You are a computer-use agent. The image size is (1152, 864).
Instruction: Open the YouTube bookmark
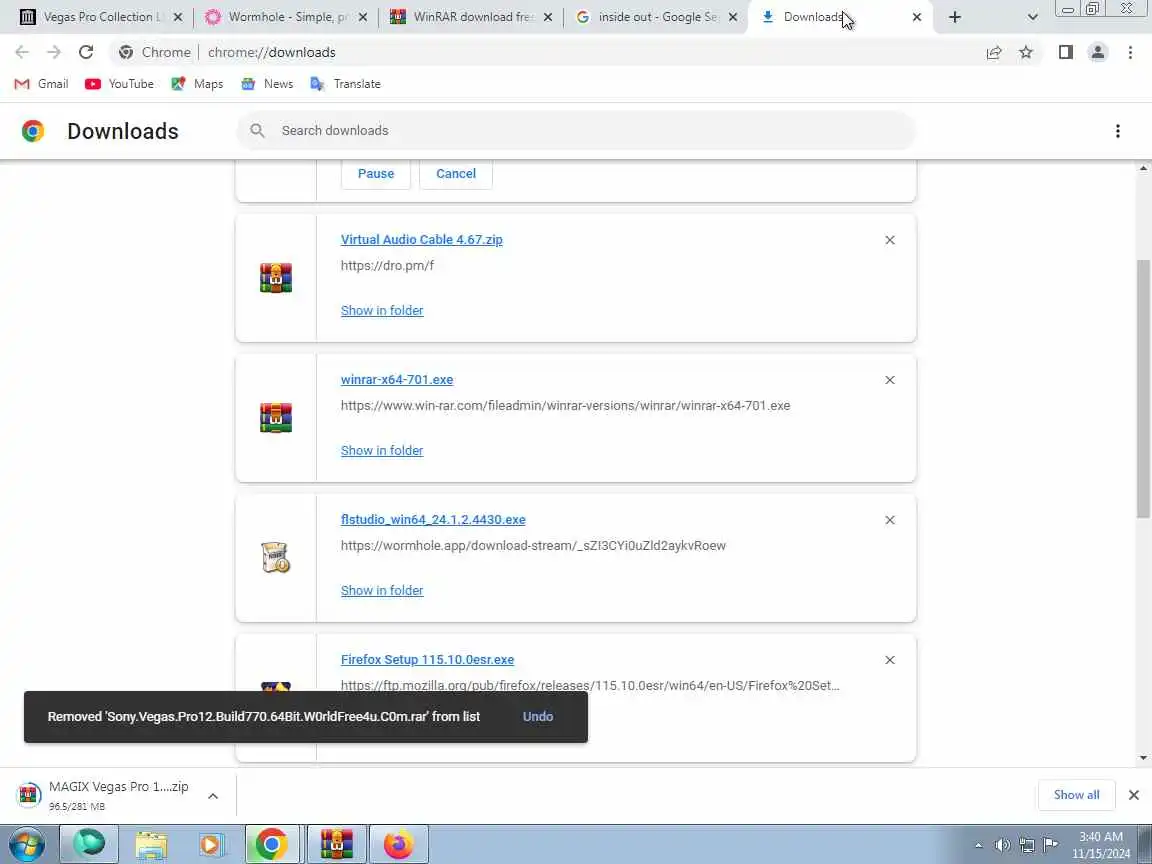point(120,84)
